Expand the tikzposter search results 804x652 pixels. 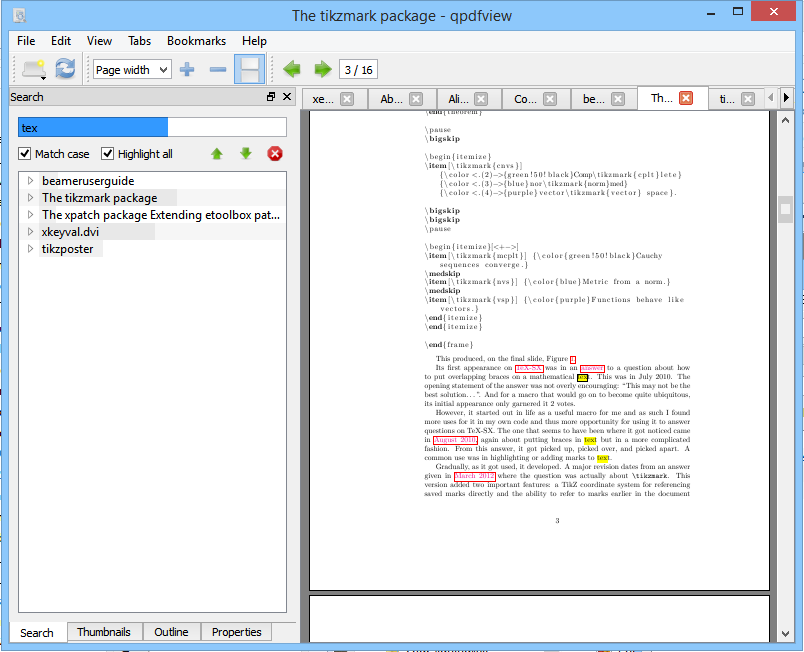tap(30, 249)
